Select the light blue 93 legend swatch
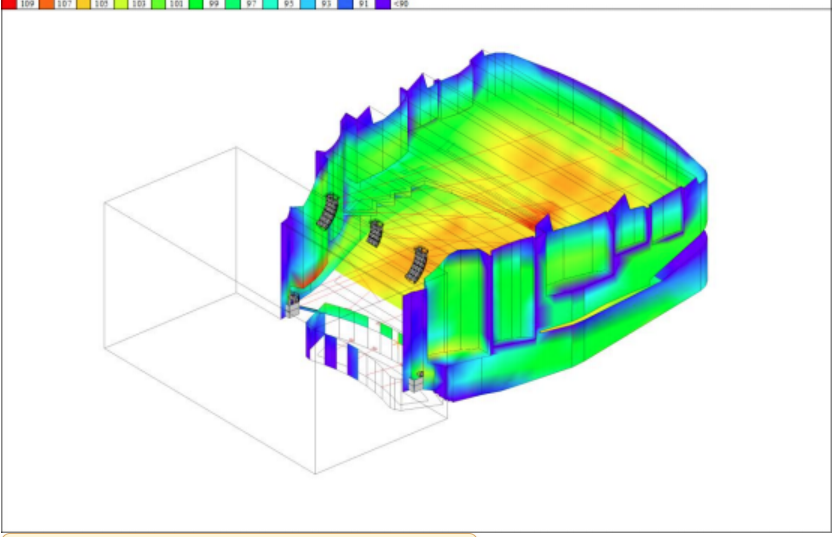Viewport: 837px width, 537px height. (x=307, y=4)
